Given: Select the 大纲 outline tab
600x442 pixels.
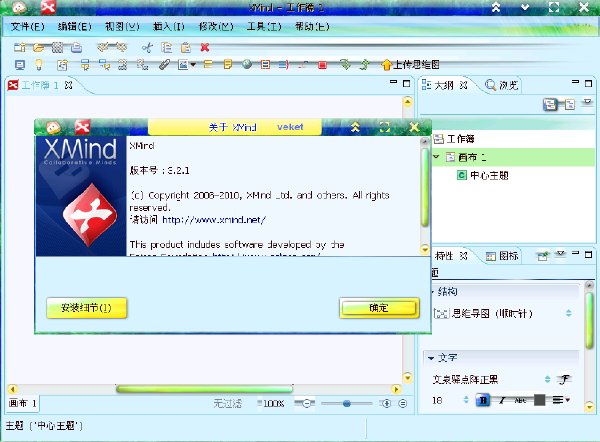Looking at the screenshot, I should pyautogui.click(x=444, y=85).
